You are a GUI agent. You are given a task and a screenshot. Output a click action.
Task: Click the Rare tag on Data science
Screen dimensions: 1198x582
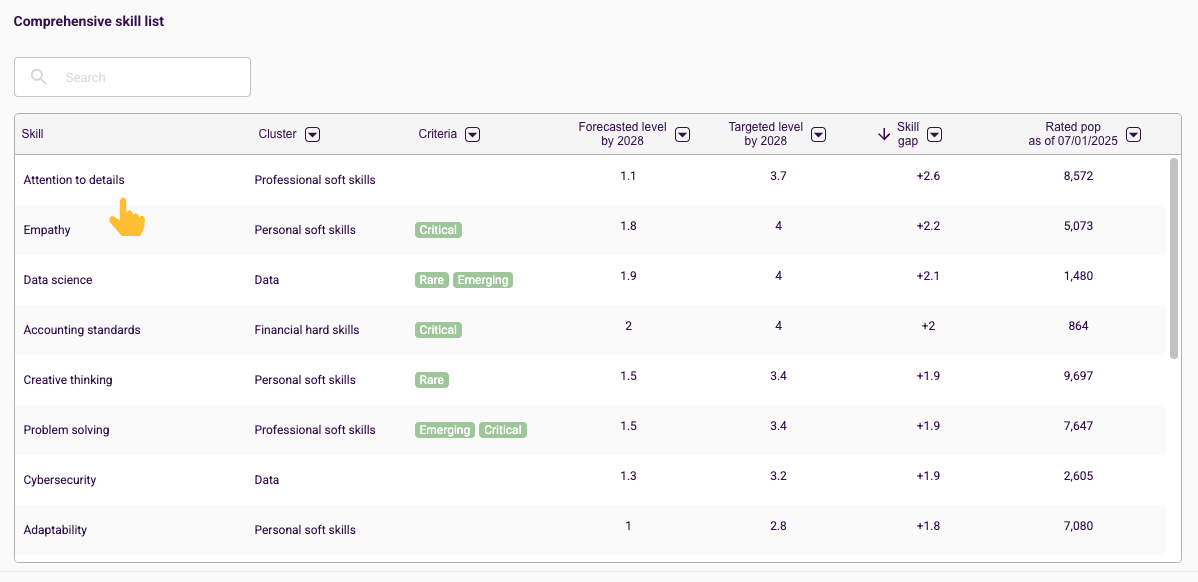tap(432, 280)
